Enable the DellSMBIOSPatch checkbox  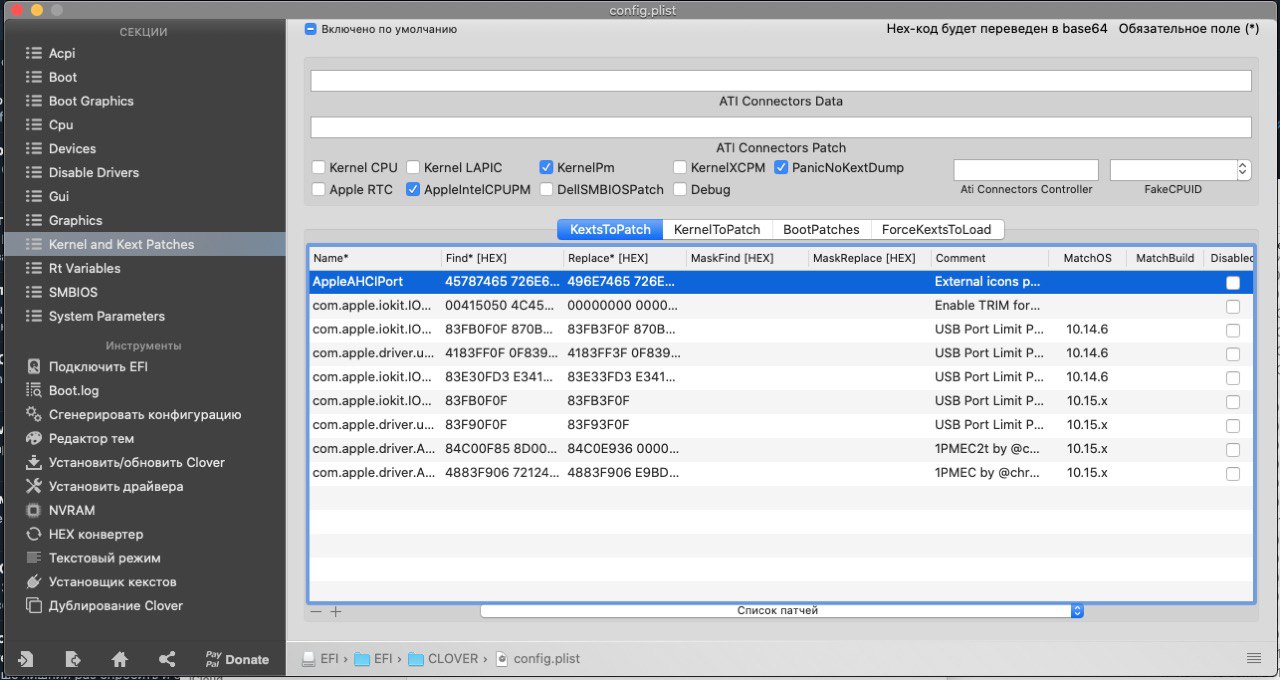(546, 189)
